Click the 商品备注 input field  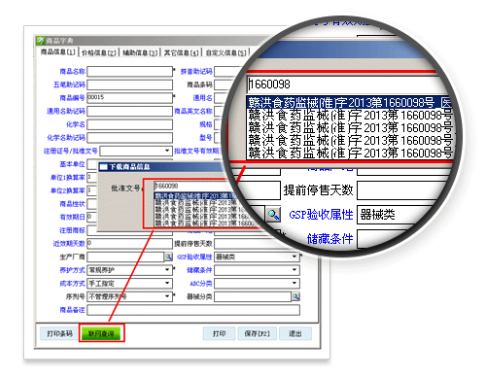(193, 310)
